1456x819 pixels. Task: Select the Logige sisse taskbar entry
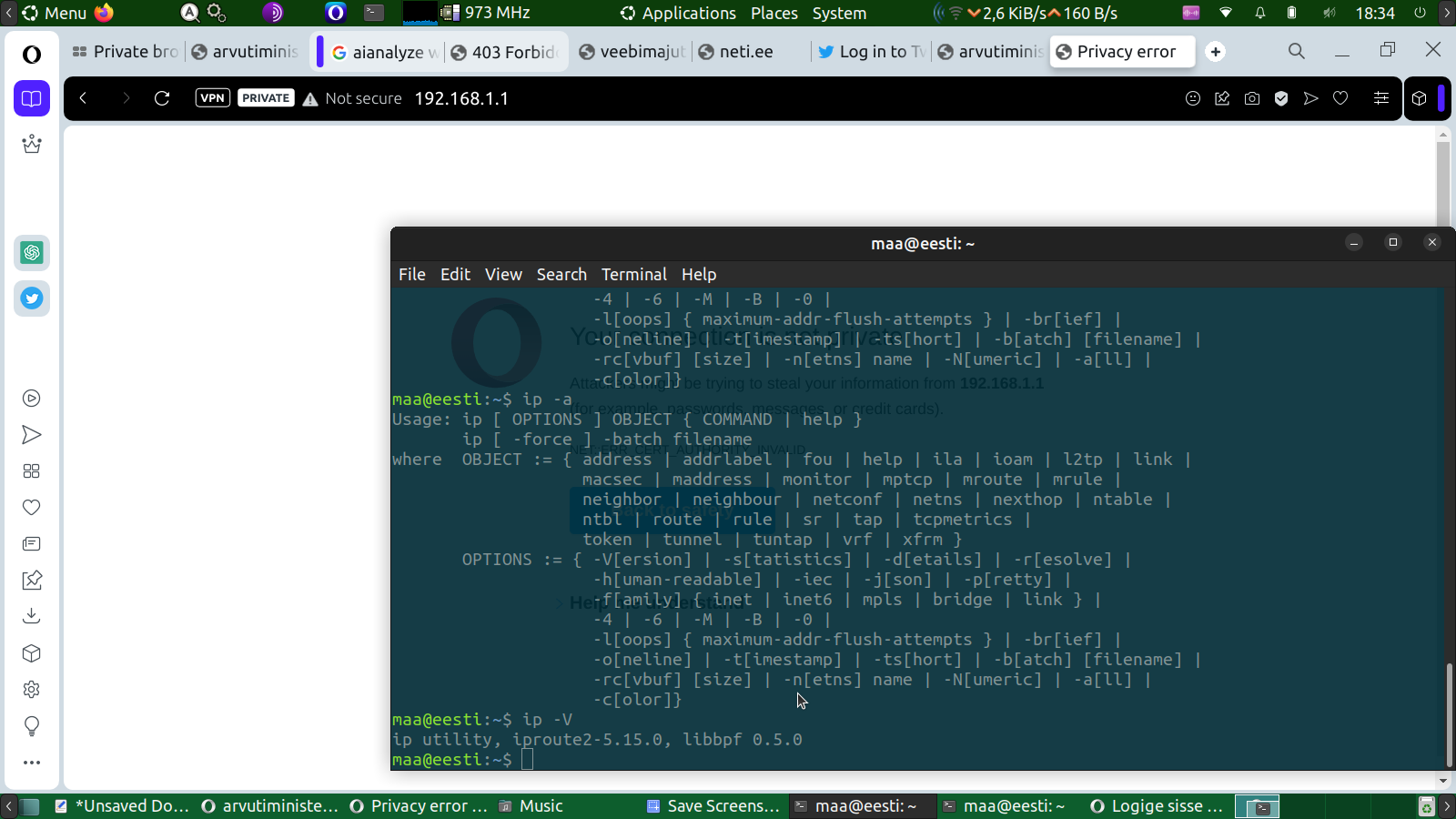(x=1157, y=805)
